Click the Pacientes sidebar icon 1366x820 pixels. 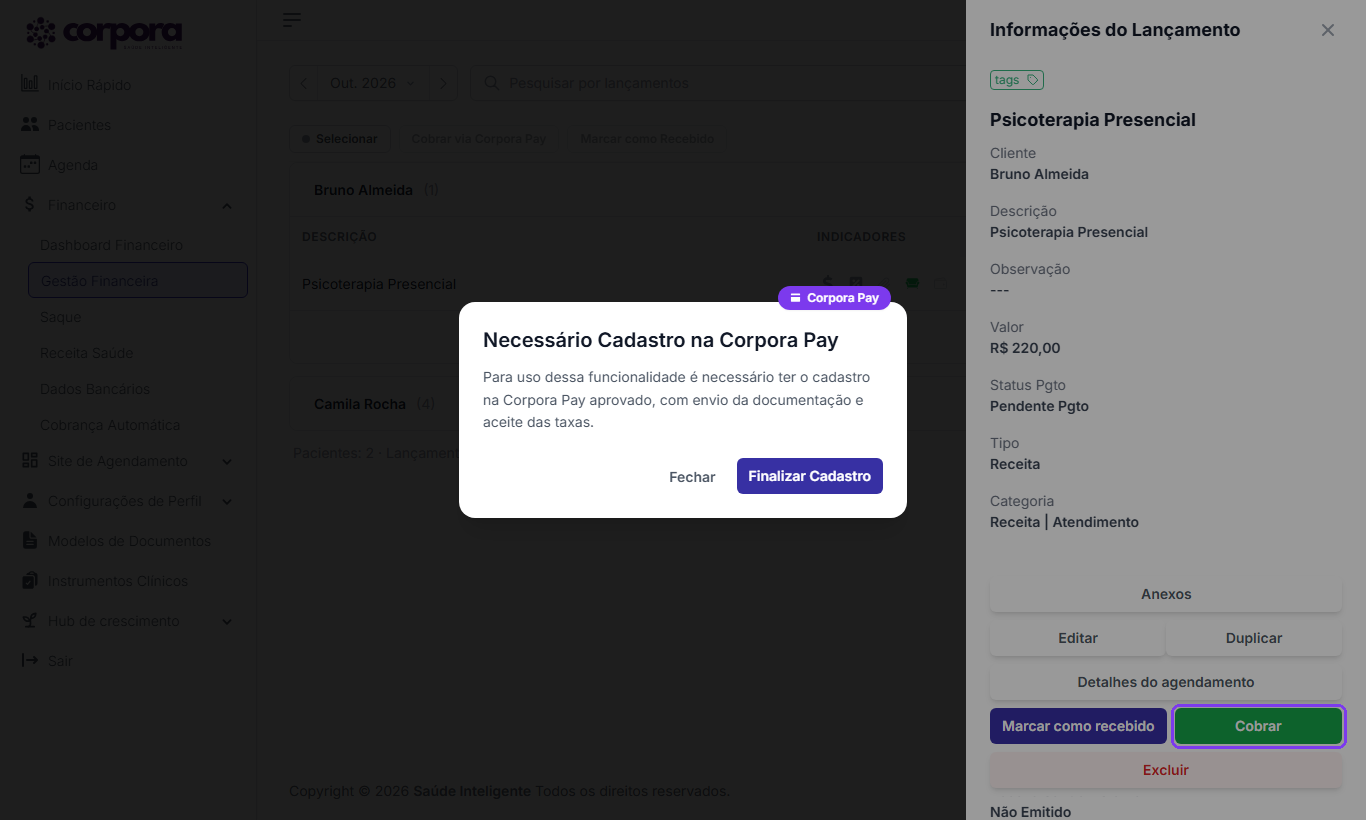coord(30,125)
